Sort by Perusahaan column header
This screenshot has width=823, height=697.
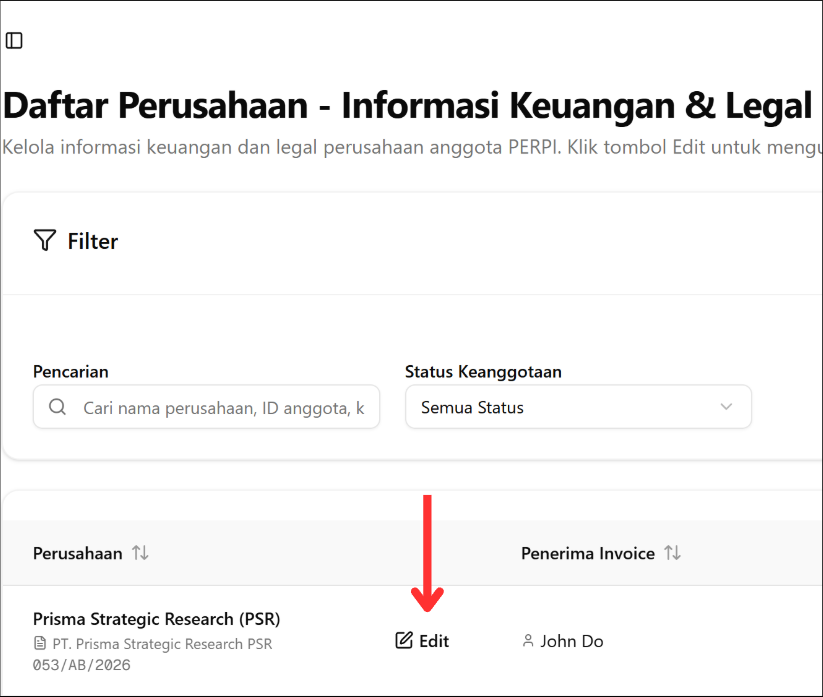coord(78,553)
